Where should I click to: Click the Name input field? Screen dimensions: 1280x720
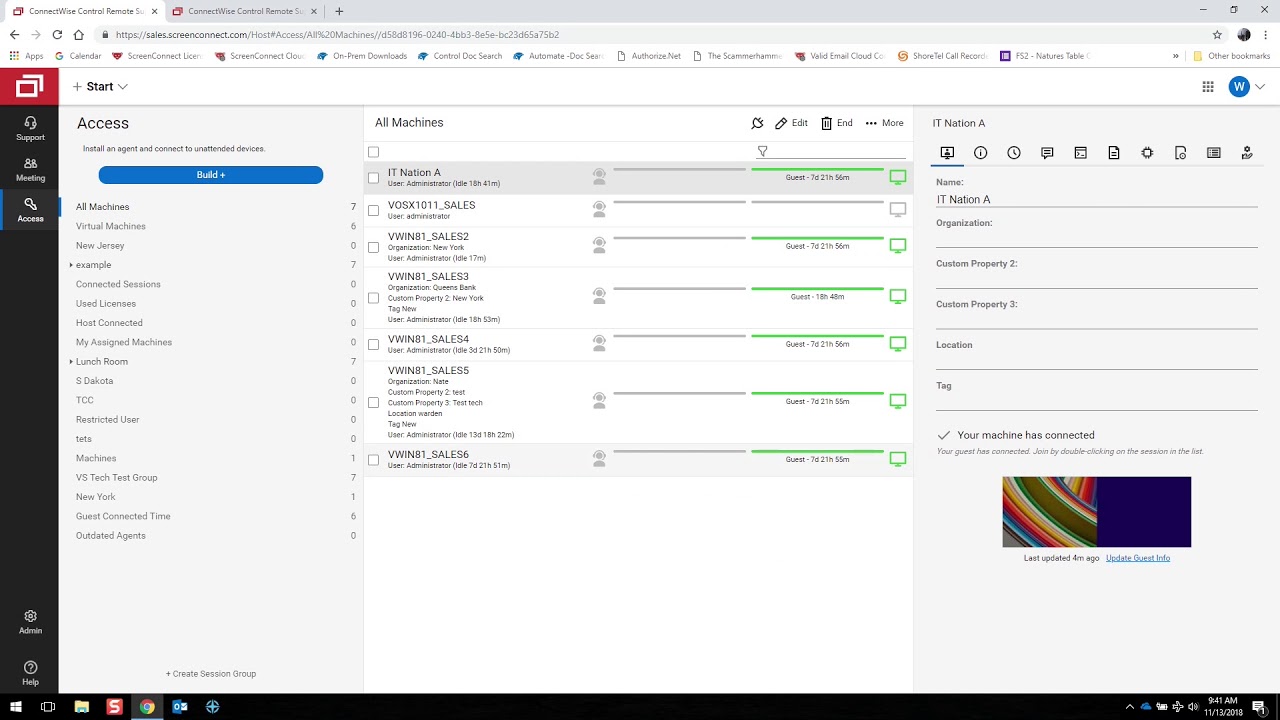(1097, 200)
